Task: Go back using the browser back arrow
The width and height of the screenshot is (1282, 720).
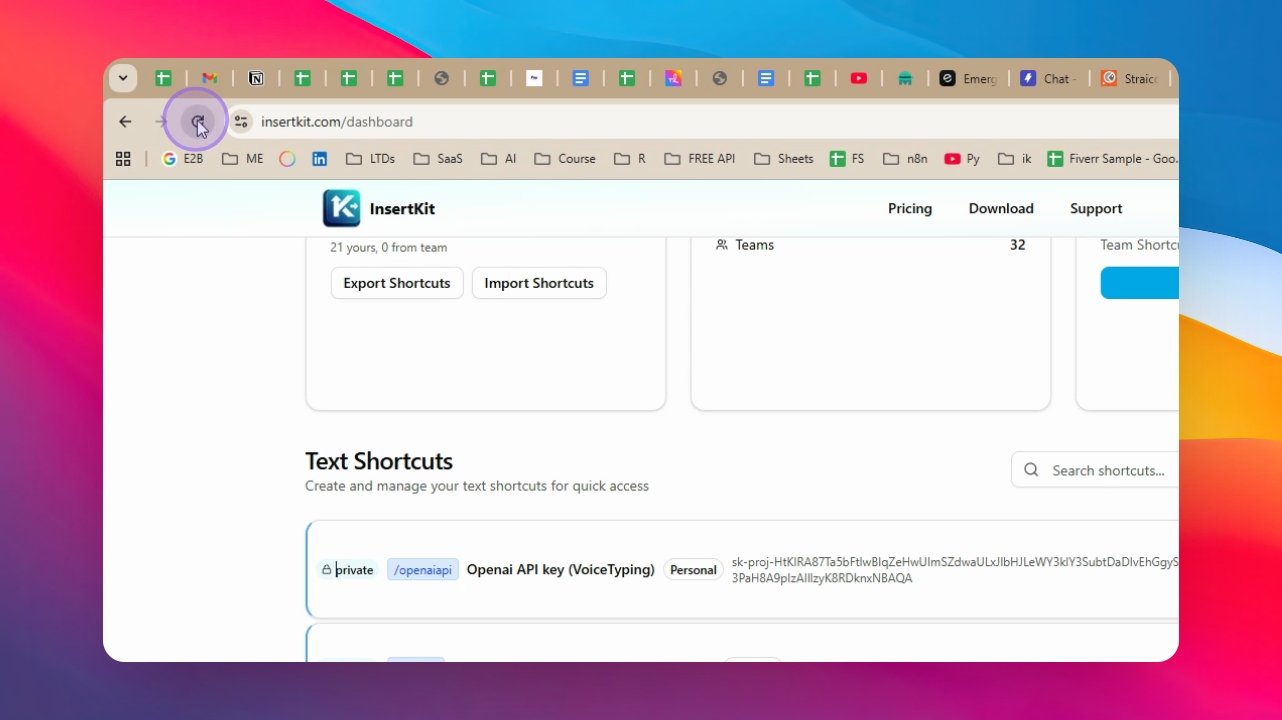Action: click(x=125, y=122)
